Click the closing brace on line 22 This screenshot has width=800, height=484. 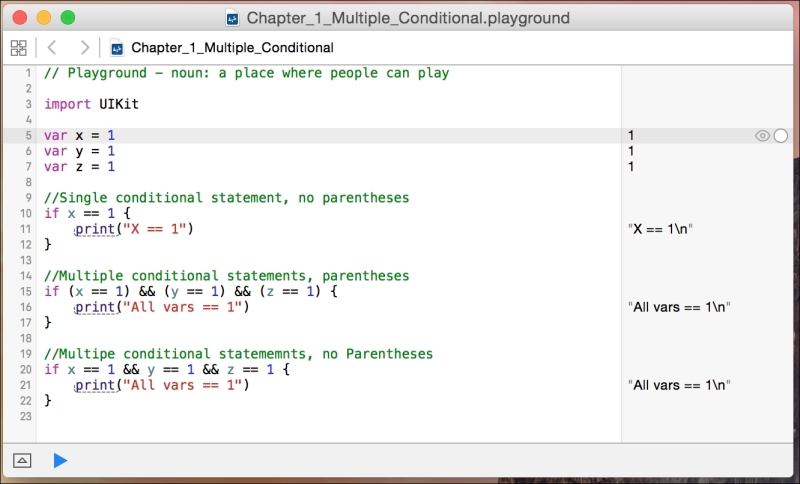click(x=47, y=400)
